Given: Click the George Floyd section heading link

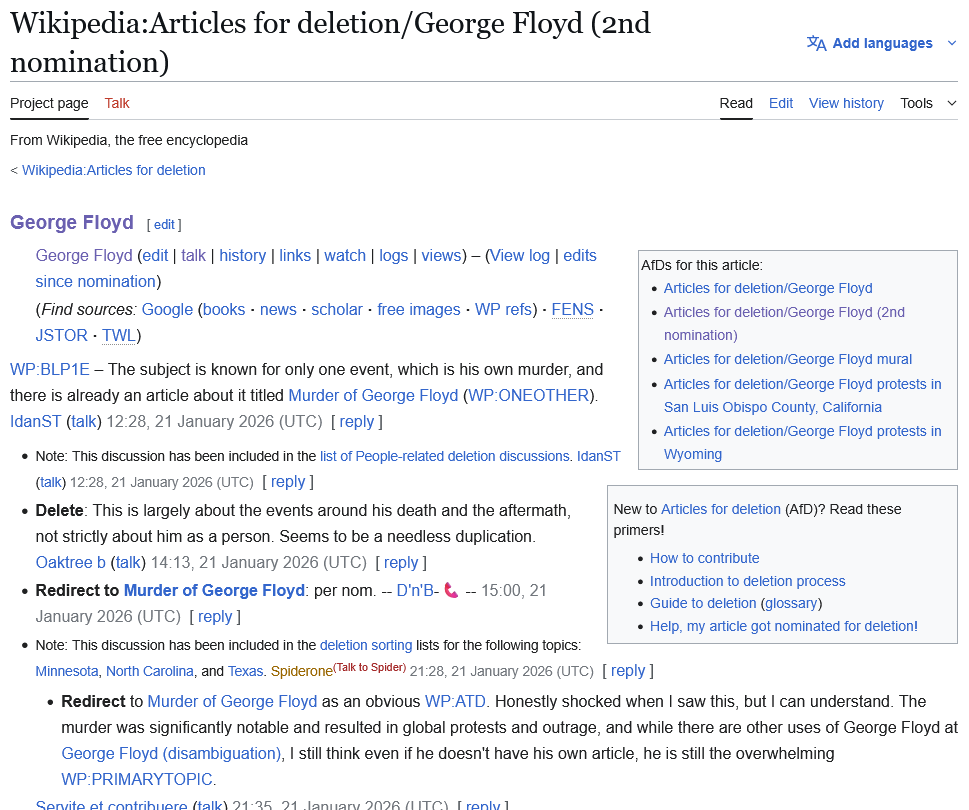Looking at the screenshot, I should tap(72, 222).
